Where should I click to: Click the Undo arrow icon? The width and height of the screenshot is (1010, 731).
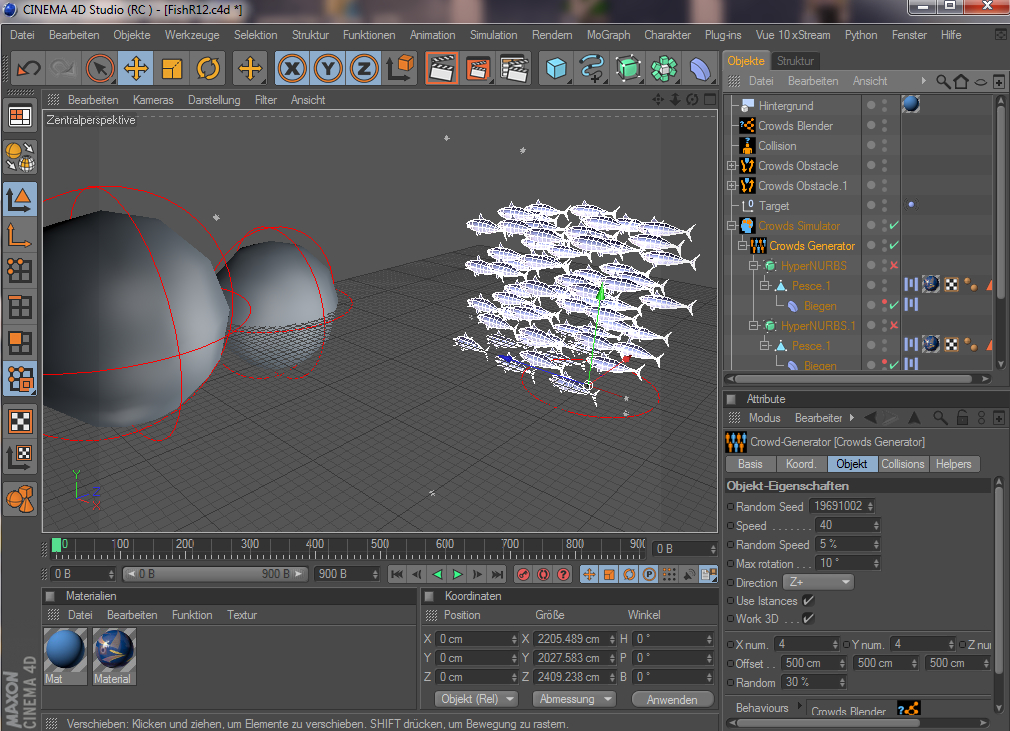coord(28,68)
